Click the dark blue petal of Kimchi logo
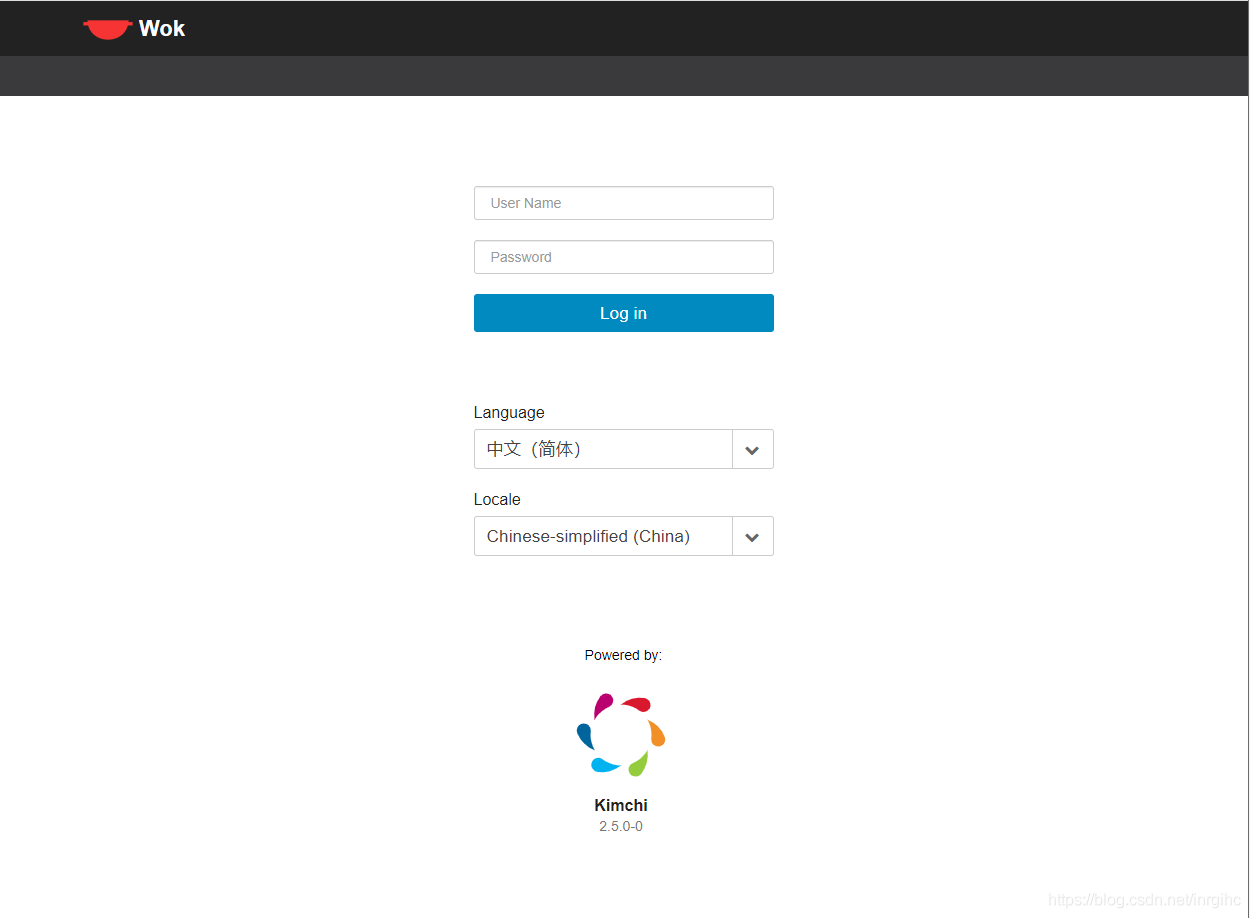 (586, 736)
